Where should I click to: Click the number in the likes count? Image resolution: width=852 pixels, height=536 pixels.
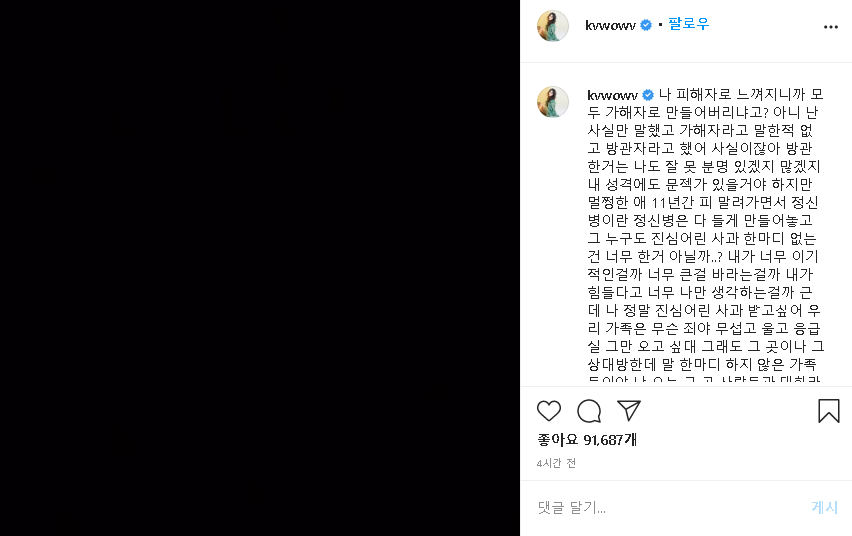(x=603, y=440)
